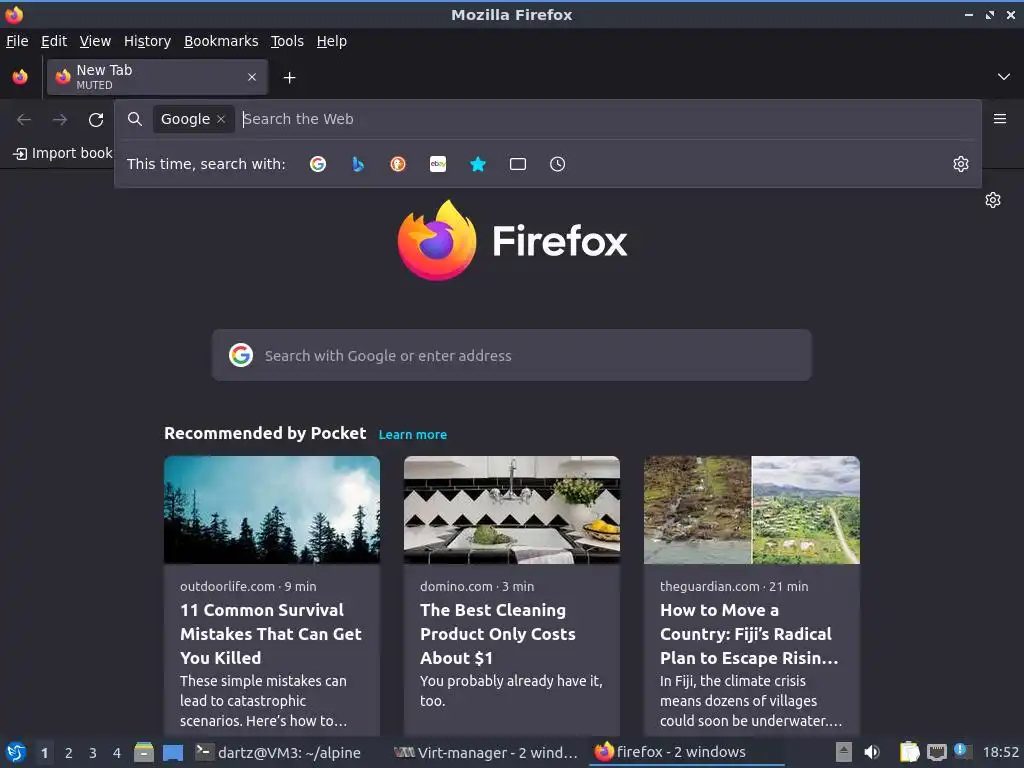This screenshot has height=768, width=1024.
Task: Expand the list all tabs chevron
Action: point(1004,77)
